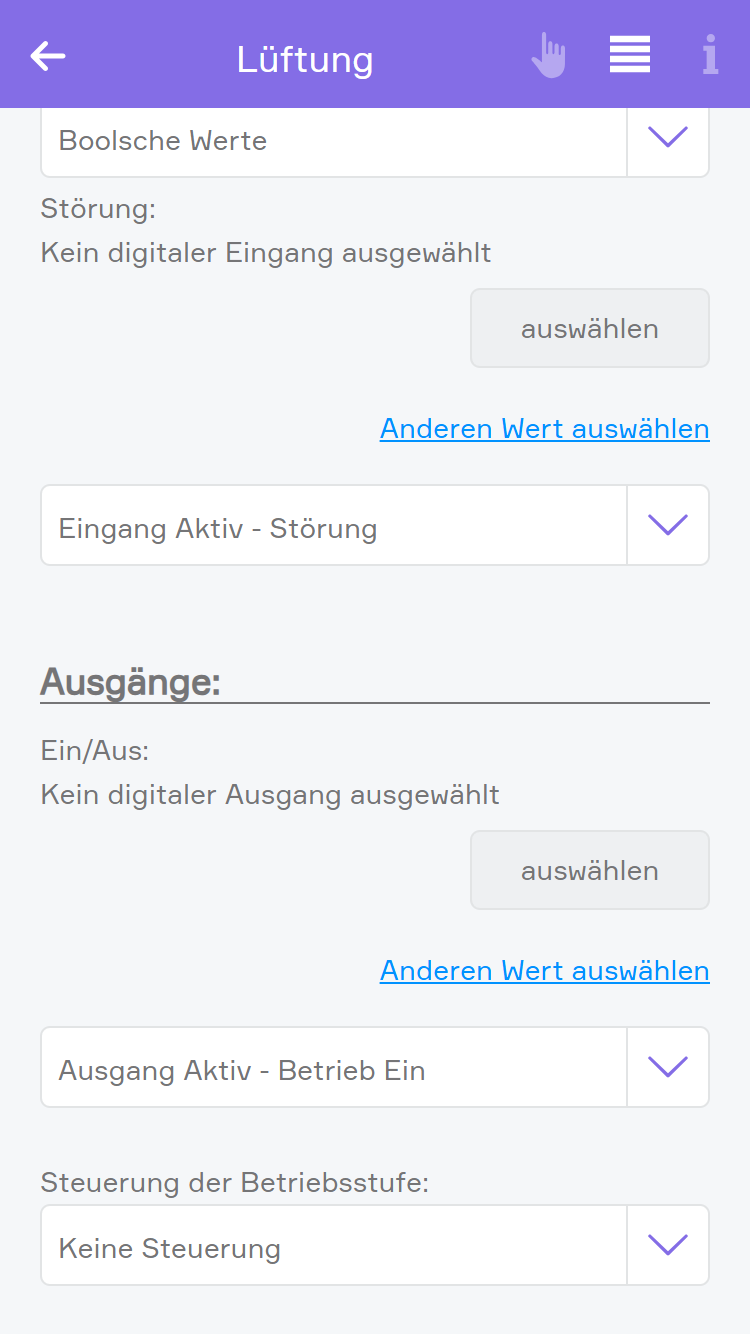750x1334 pixels.
Task: Click the Lüftung page title
Action: point(305,59)
